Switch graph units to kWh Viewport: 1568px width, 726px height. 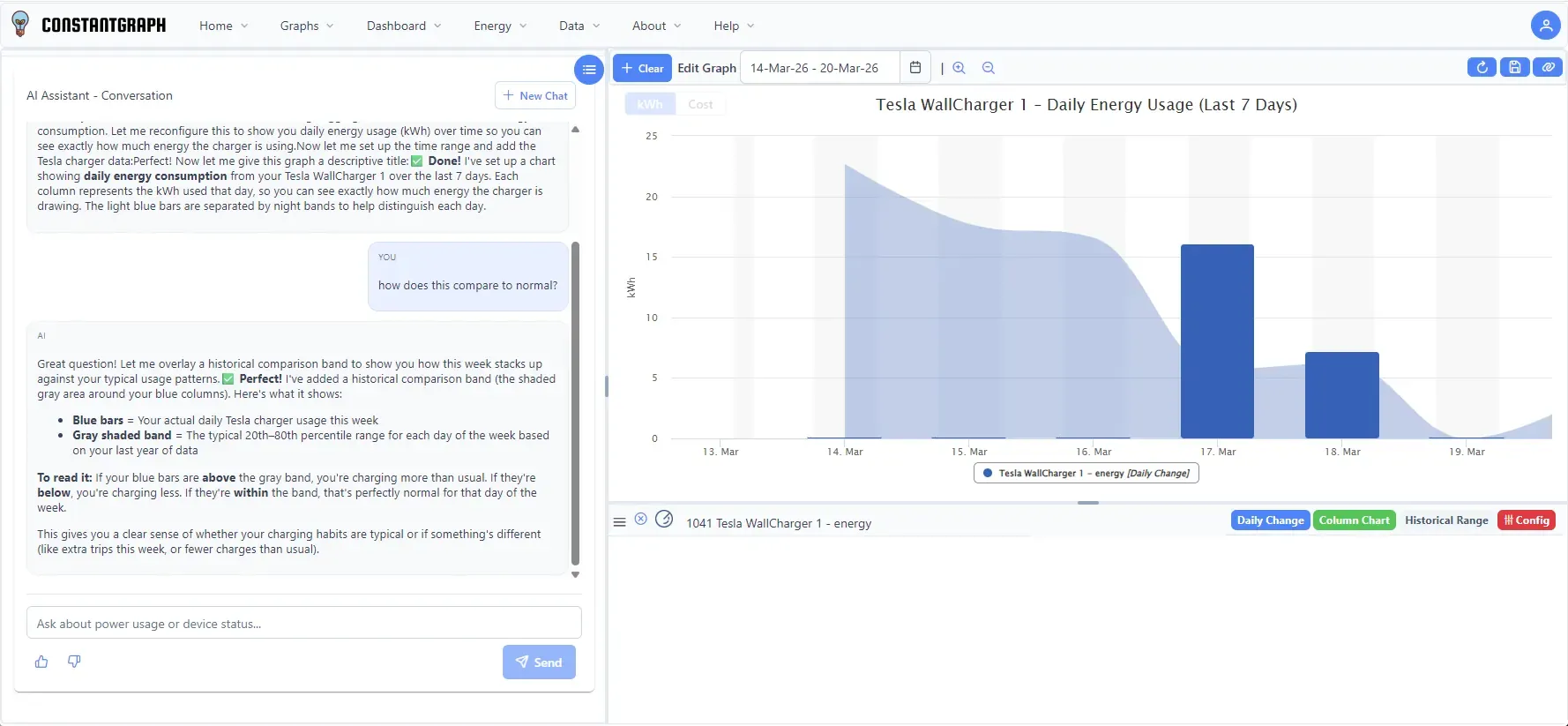(650, 104)
